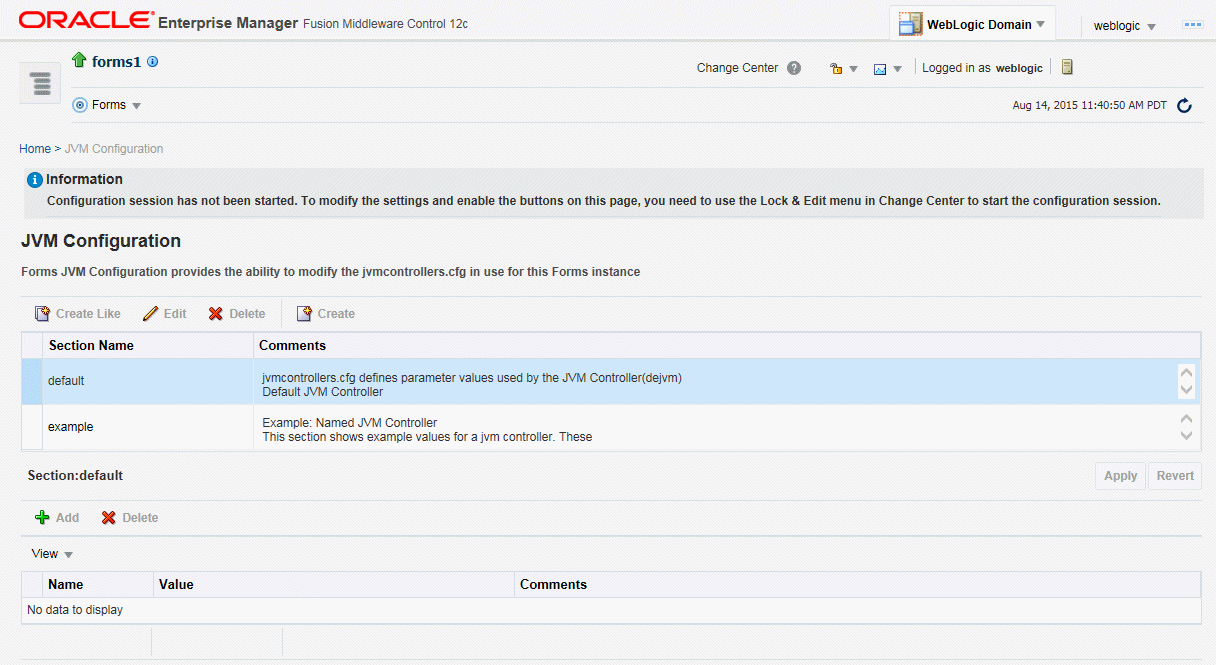Click the Edit pencil button
Viewport: 1216px width, 665px height.
165,314
